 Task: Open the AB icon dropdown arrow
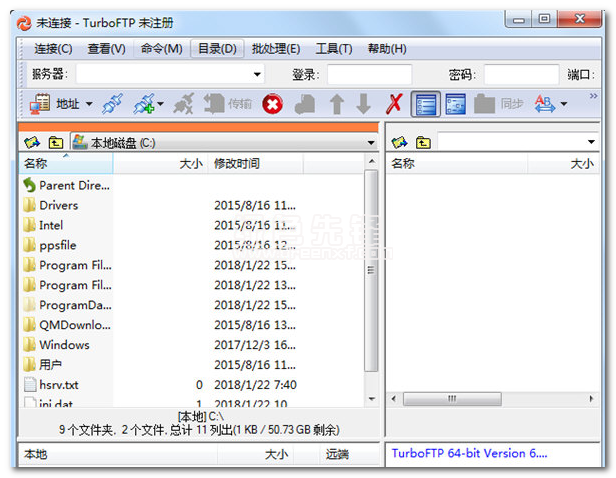point(564,104)
